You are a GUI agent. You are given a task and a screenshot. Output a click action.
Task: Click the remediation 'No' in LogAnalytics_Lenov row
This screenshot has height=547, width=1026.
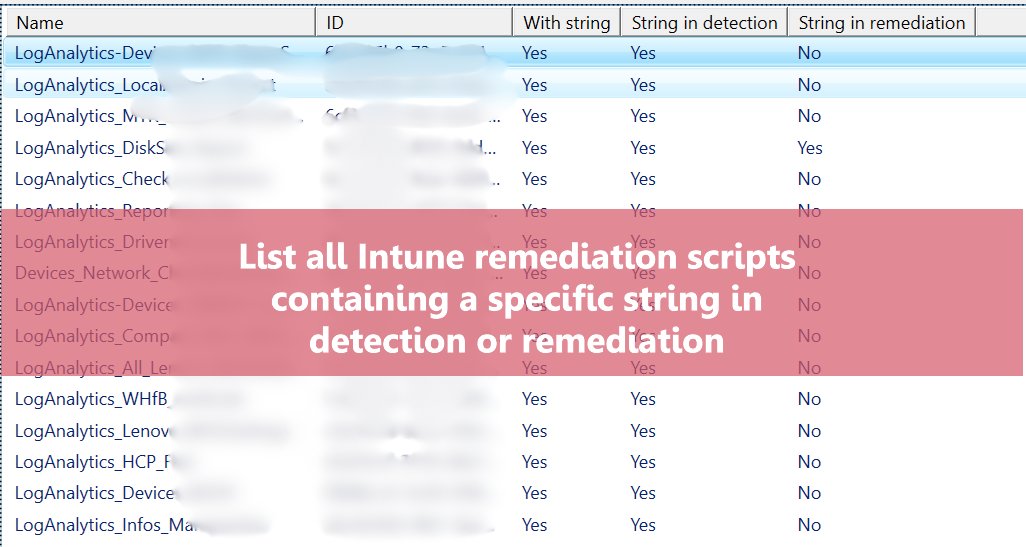(809, 431)
